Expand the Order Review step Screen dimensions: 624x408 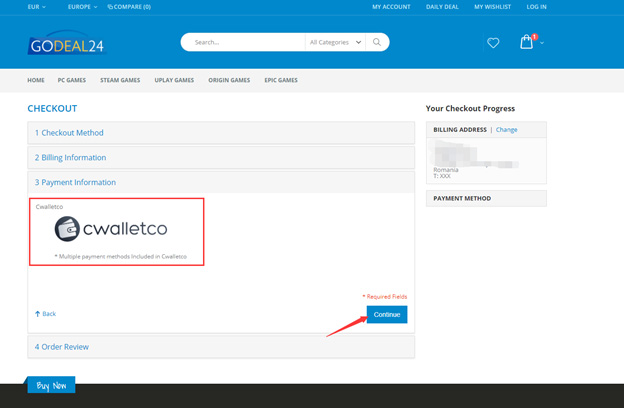[221, 347]
